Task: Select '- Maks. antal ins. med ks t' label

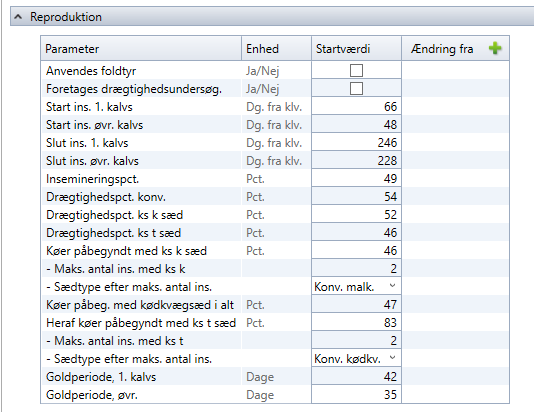Action: [115, 341]
